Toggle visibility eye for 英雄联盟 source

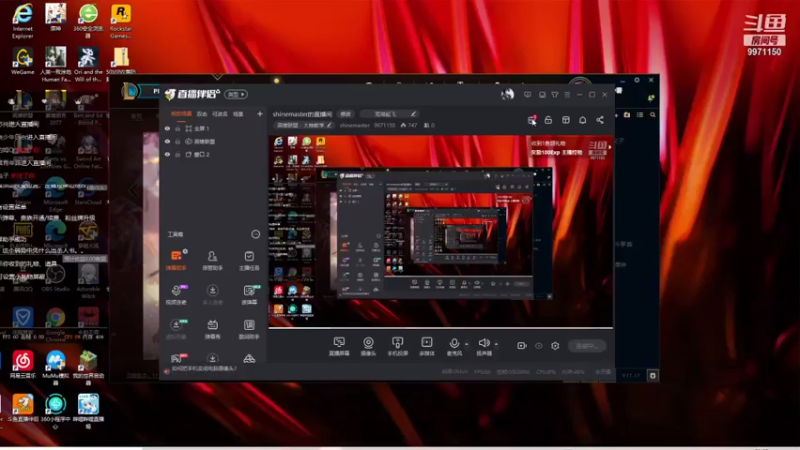(x=167, y=141)
